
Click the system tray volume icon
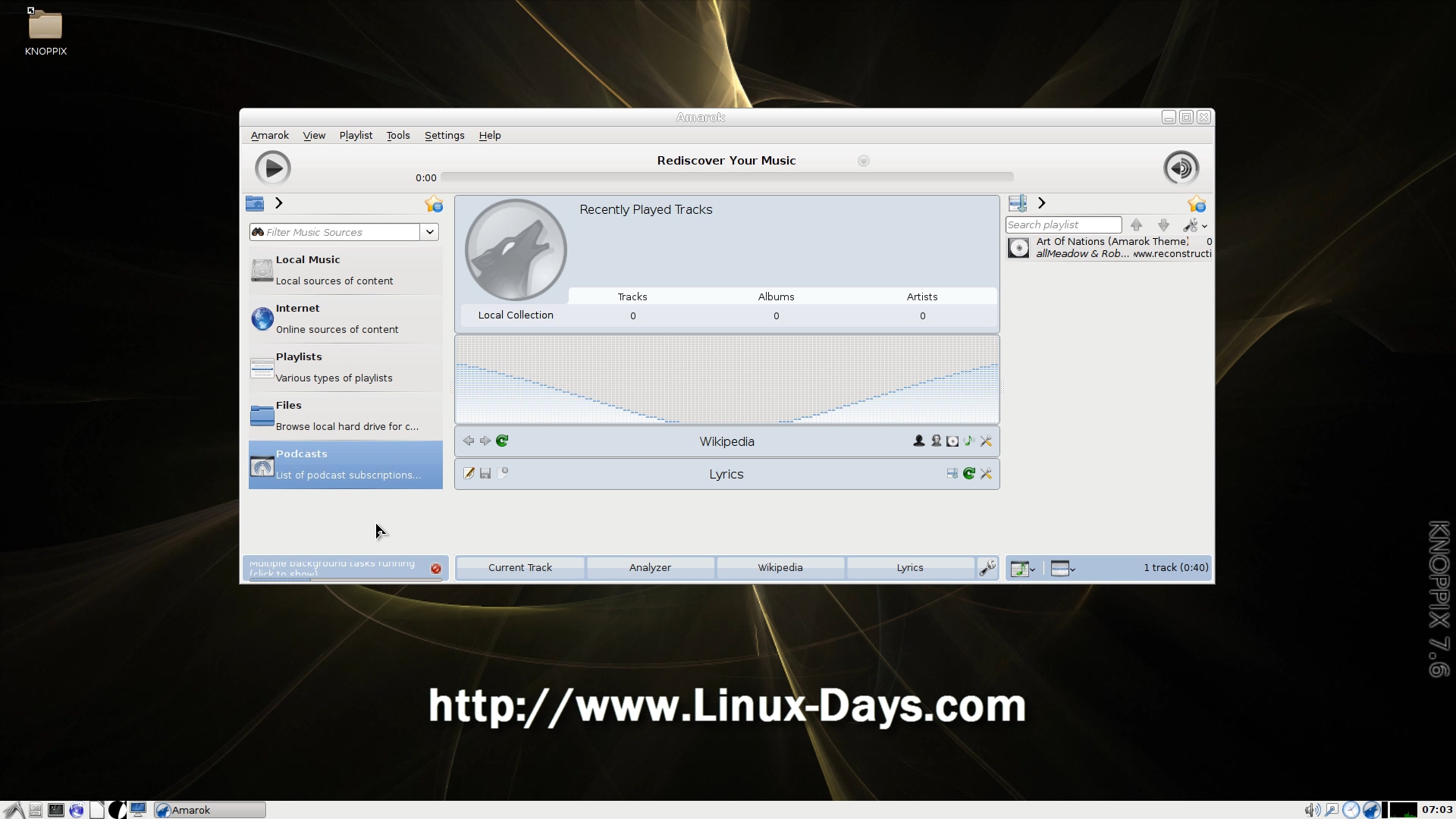1311,810
